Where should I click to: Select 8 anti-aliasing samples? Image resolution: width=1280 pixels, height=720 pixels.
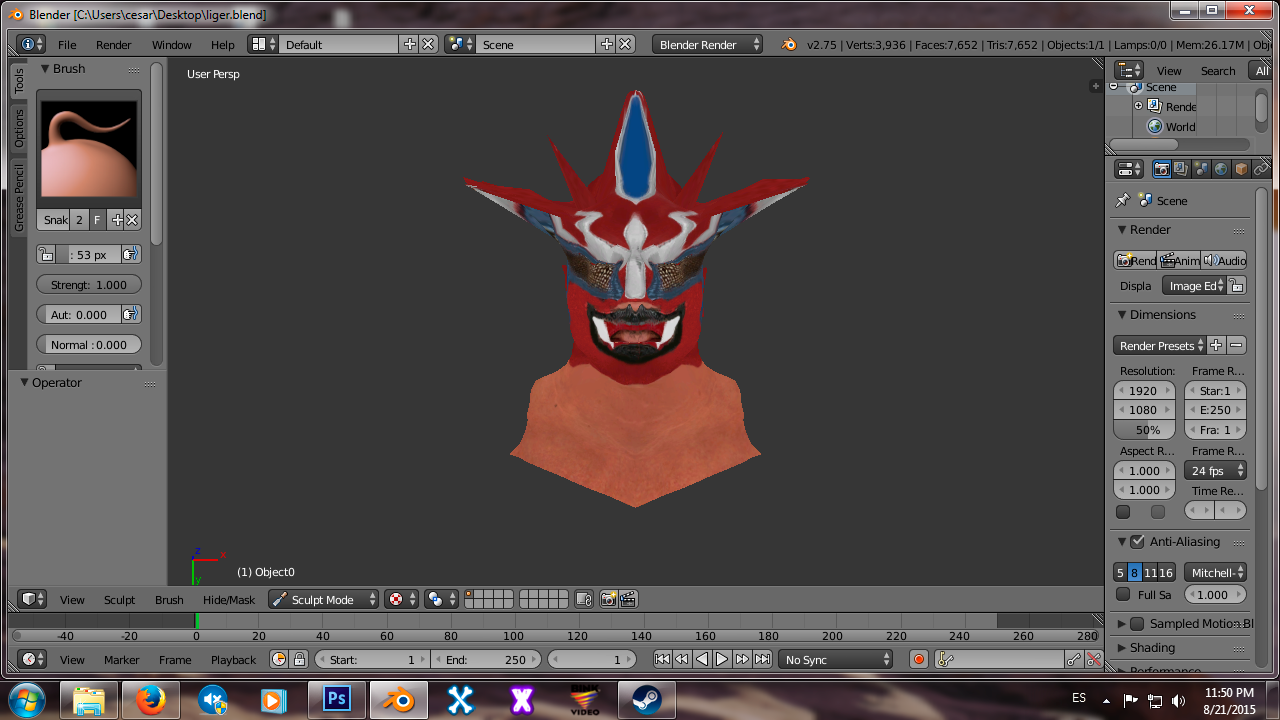tap(1135, 573)
